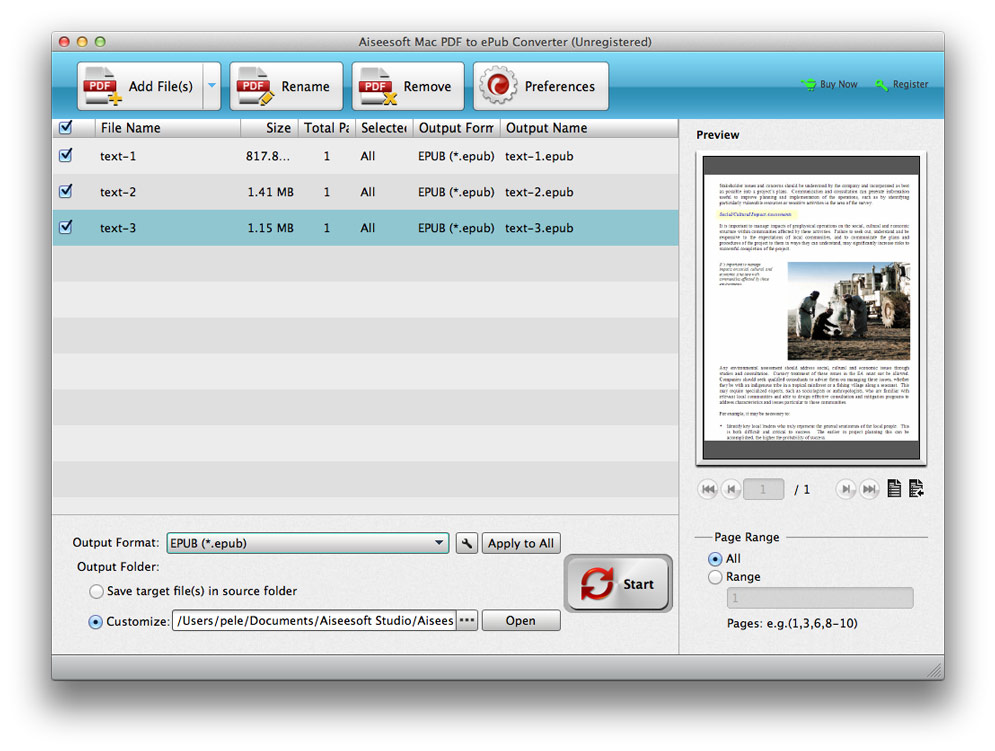Toggle the select-all checkbox in header
This screenshot has width=995, height=751.
point(65,128)
